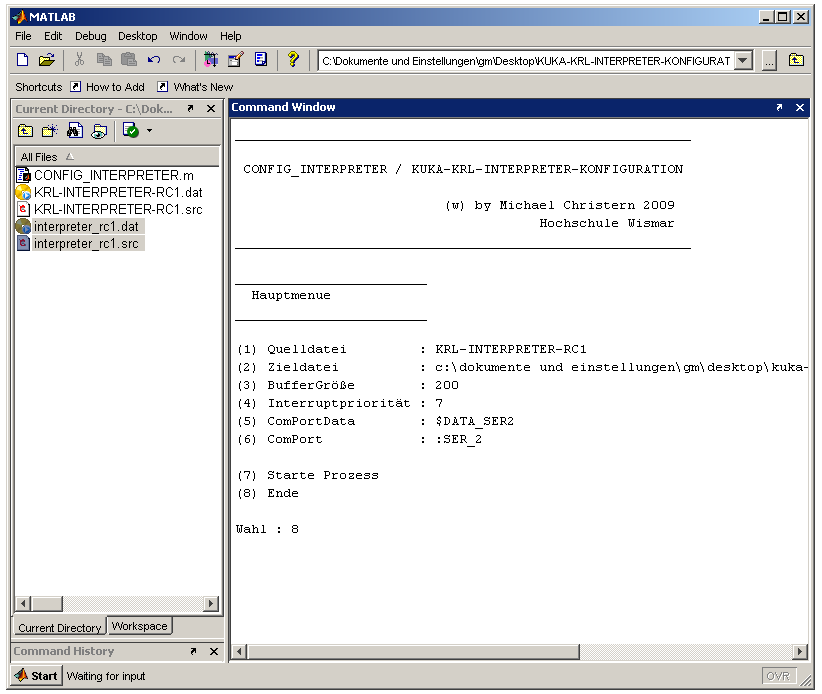Click the New M-file icon
The height and width of the screenshot is (694, 822).
coord(23,60)
